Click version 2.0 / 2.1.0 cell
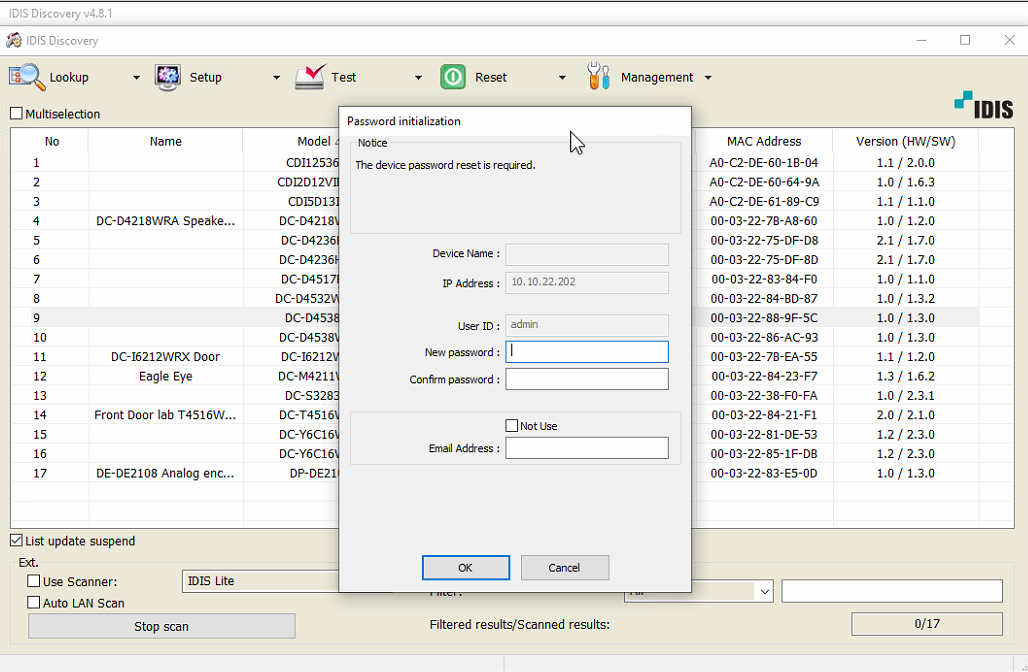The image size is (1028, 672). pyautogui.click(x=905, y=415)
